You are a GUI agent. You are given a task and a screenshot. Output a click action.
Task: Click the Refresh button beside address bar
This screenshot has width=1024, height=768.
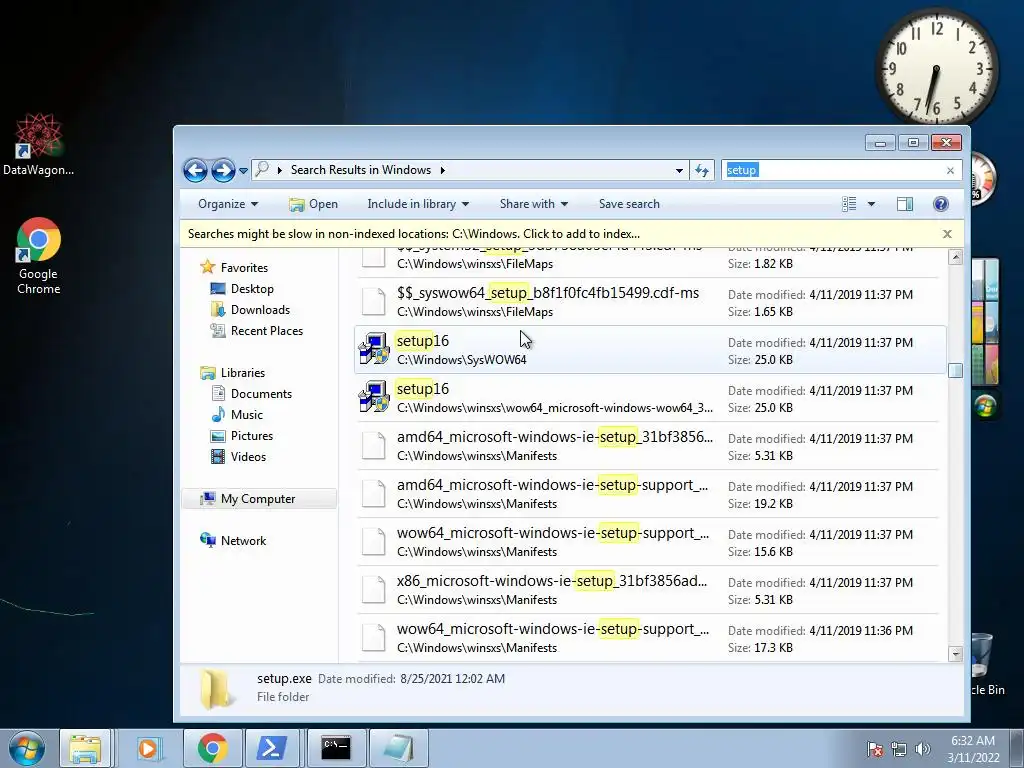pos(702,170)
